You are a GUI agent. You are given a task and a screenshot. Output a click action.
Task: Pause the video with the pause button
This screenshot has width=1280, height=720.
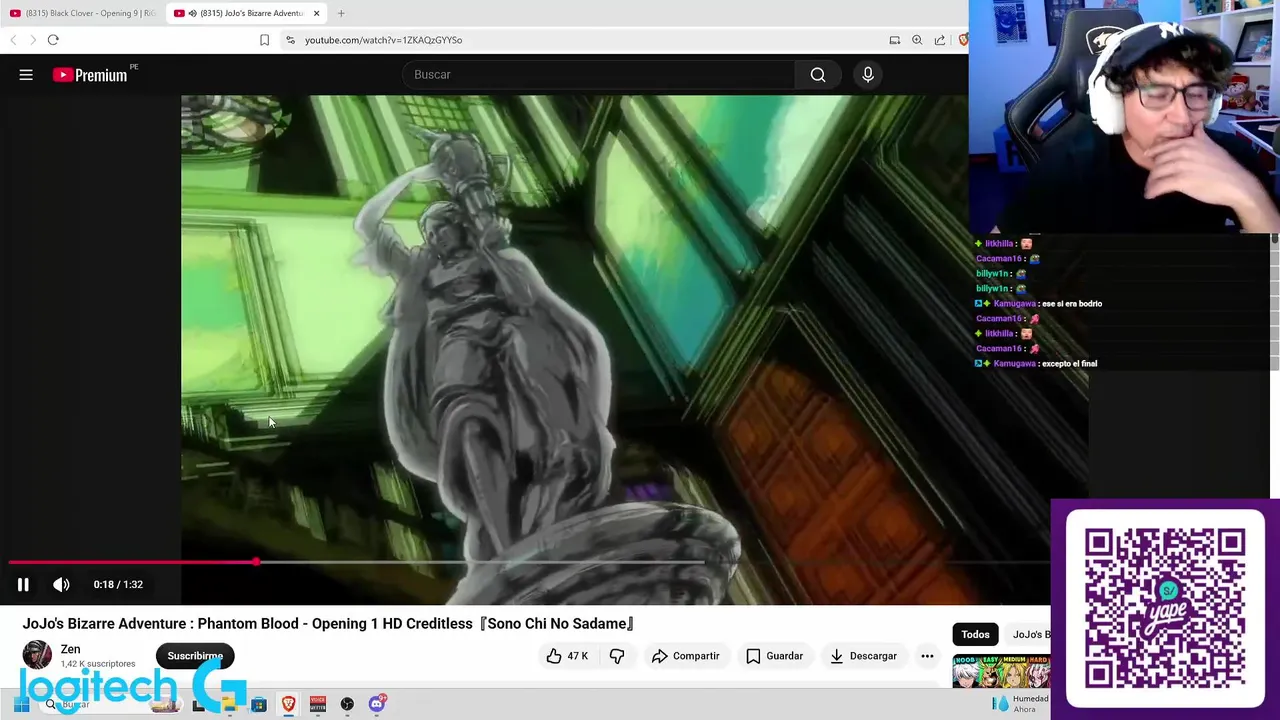pos(23,585)
